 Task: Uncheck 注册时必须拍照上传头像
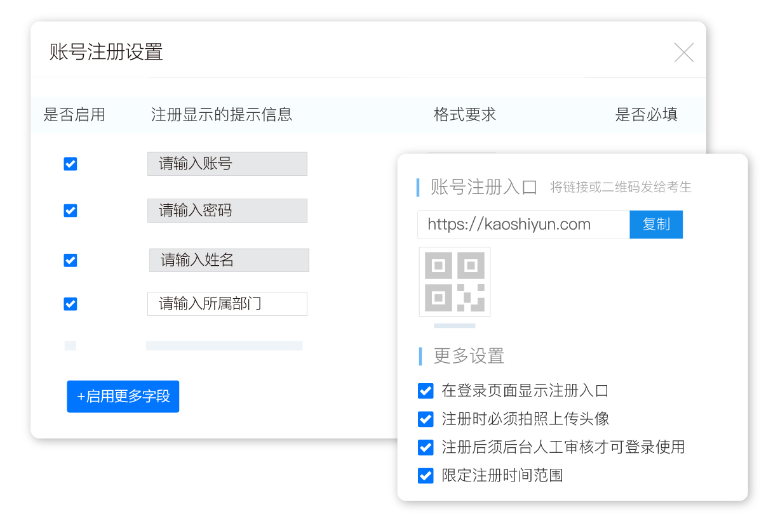[x=426, y=419]
